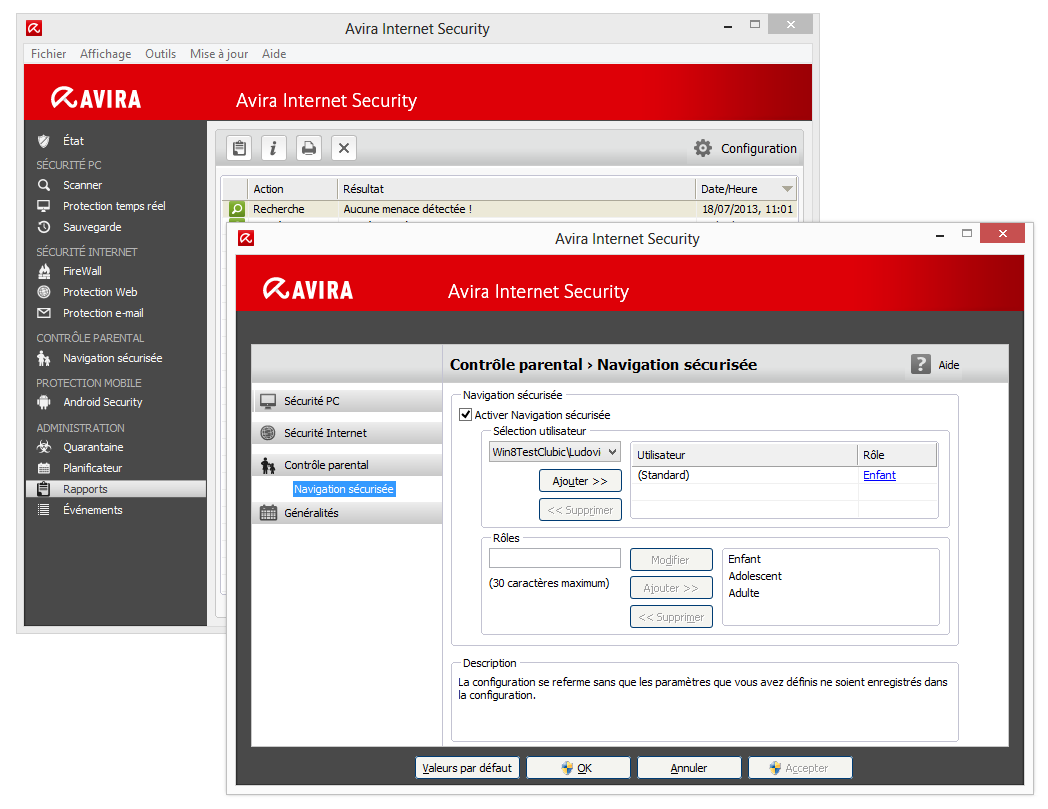Select Adolescent in the roles list

point(755,576)
